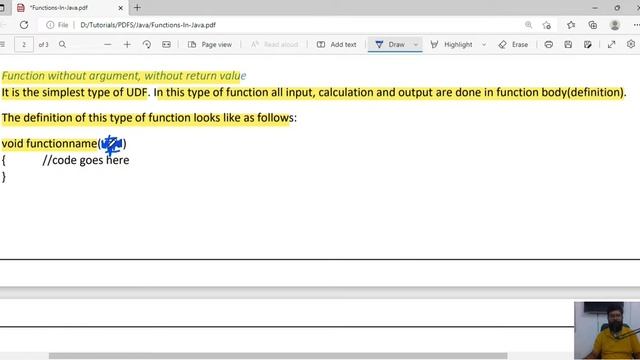
Task: Select the Highlight tool
Action: (451, 44)
